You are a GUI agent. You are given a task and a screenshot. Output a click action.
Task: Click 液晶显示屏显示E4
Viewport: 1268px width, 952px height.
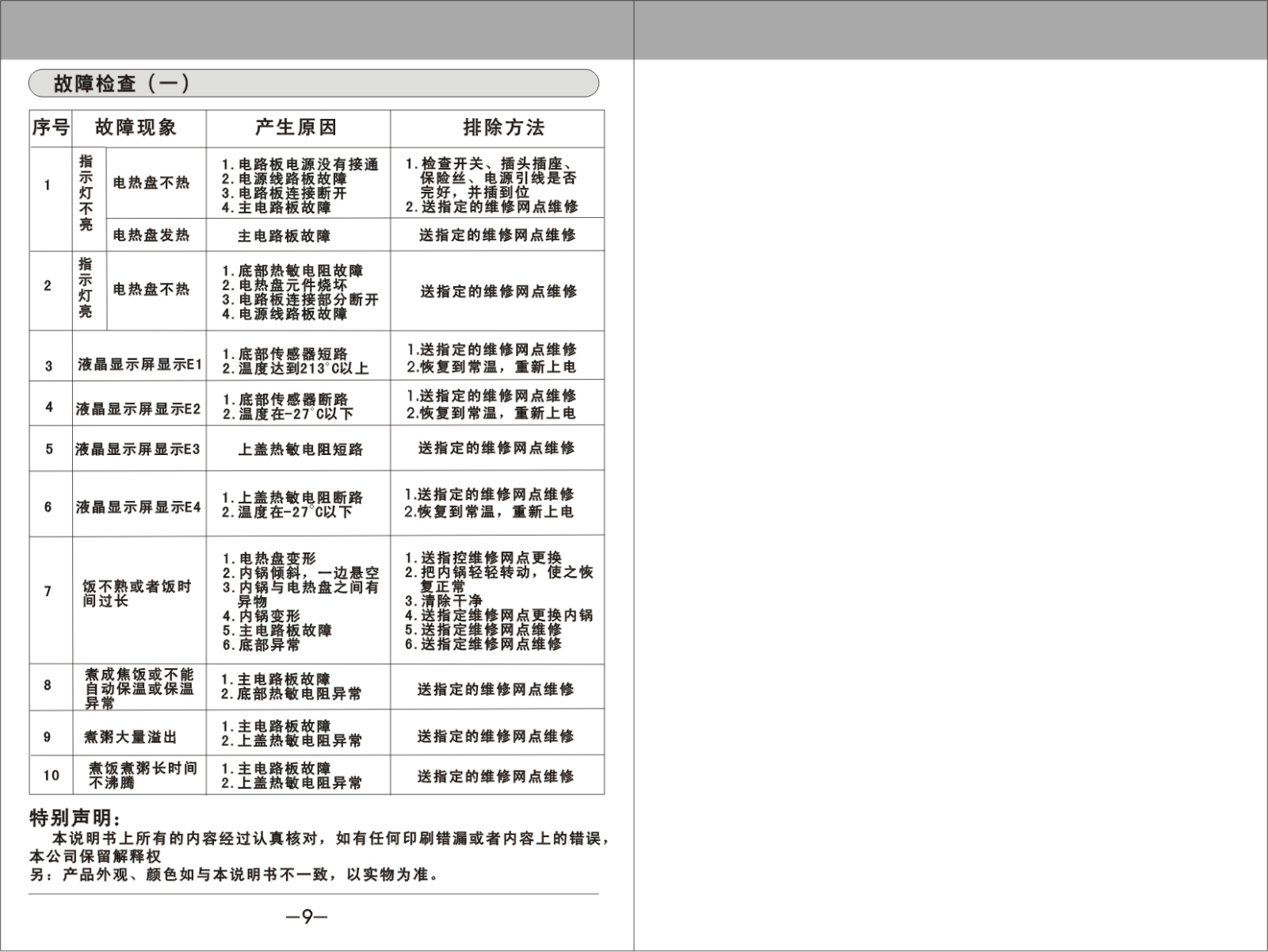[x=139, y=507]
